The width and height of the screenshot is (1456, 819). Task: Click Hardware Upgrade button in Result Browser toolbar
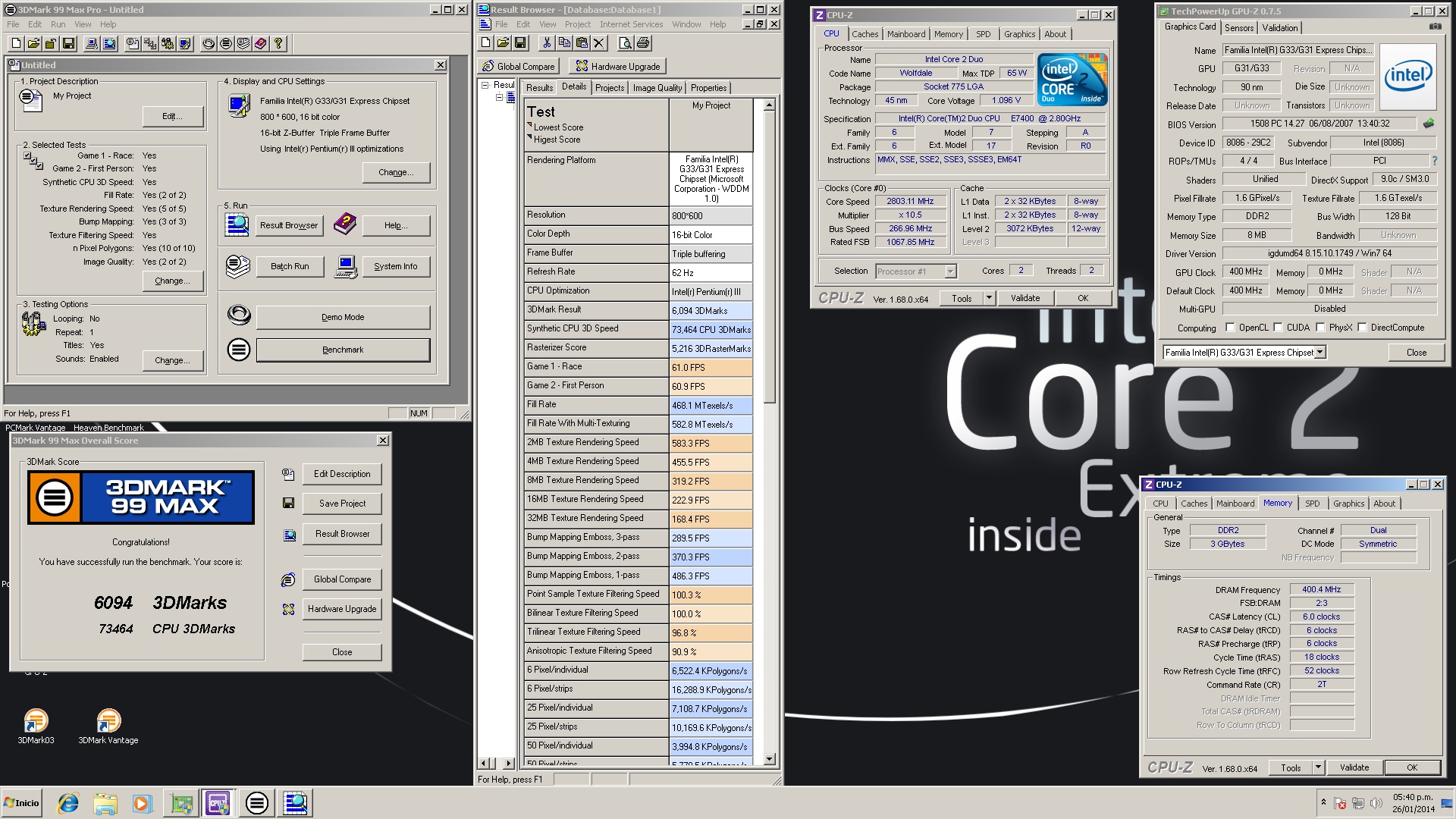(618, 66)
